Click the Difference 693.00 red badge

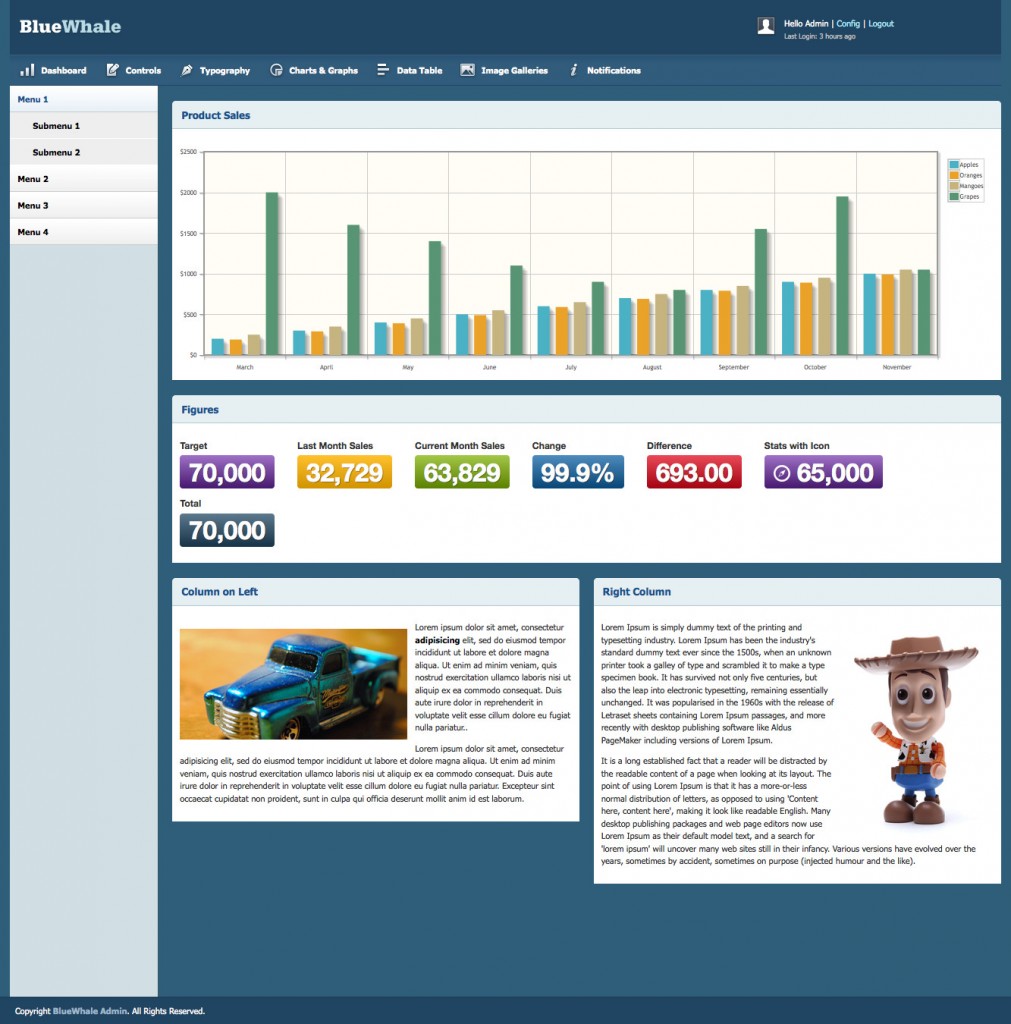[x=694, y=472]
